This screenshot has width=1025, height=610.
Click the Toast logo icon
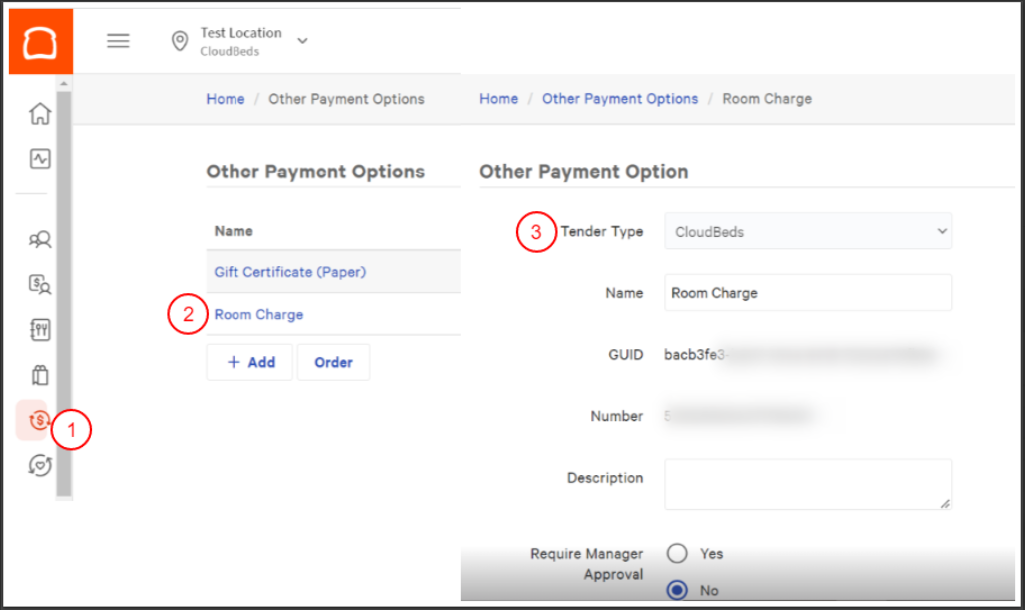[40, 41]
